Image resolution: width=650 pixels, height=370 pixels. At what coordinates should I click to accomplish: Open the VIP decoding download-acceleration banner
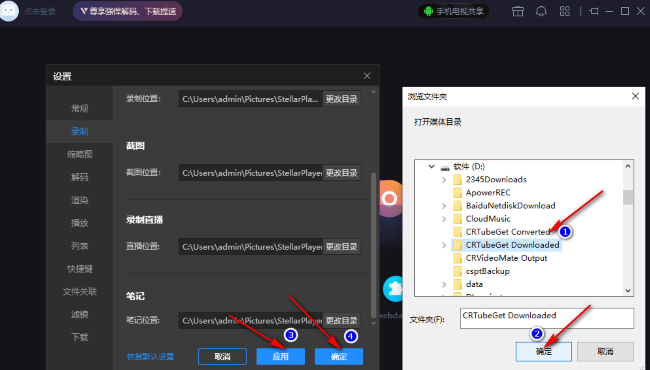point(128,11)
